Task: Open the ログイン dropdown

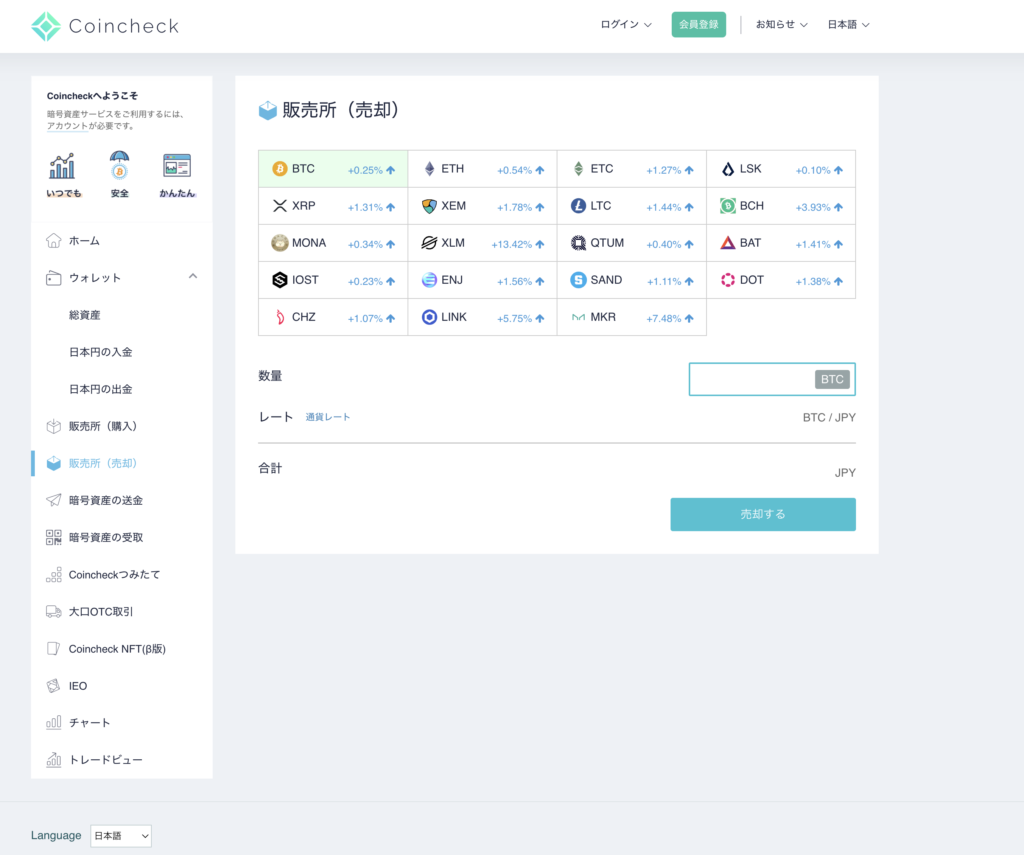Action: pyautogui.click(x=626, y=25)
